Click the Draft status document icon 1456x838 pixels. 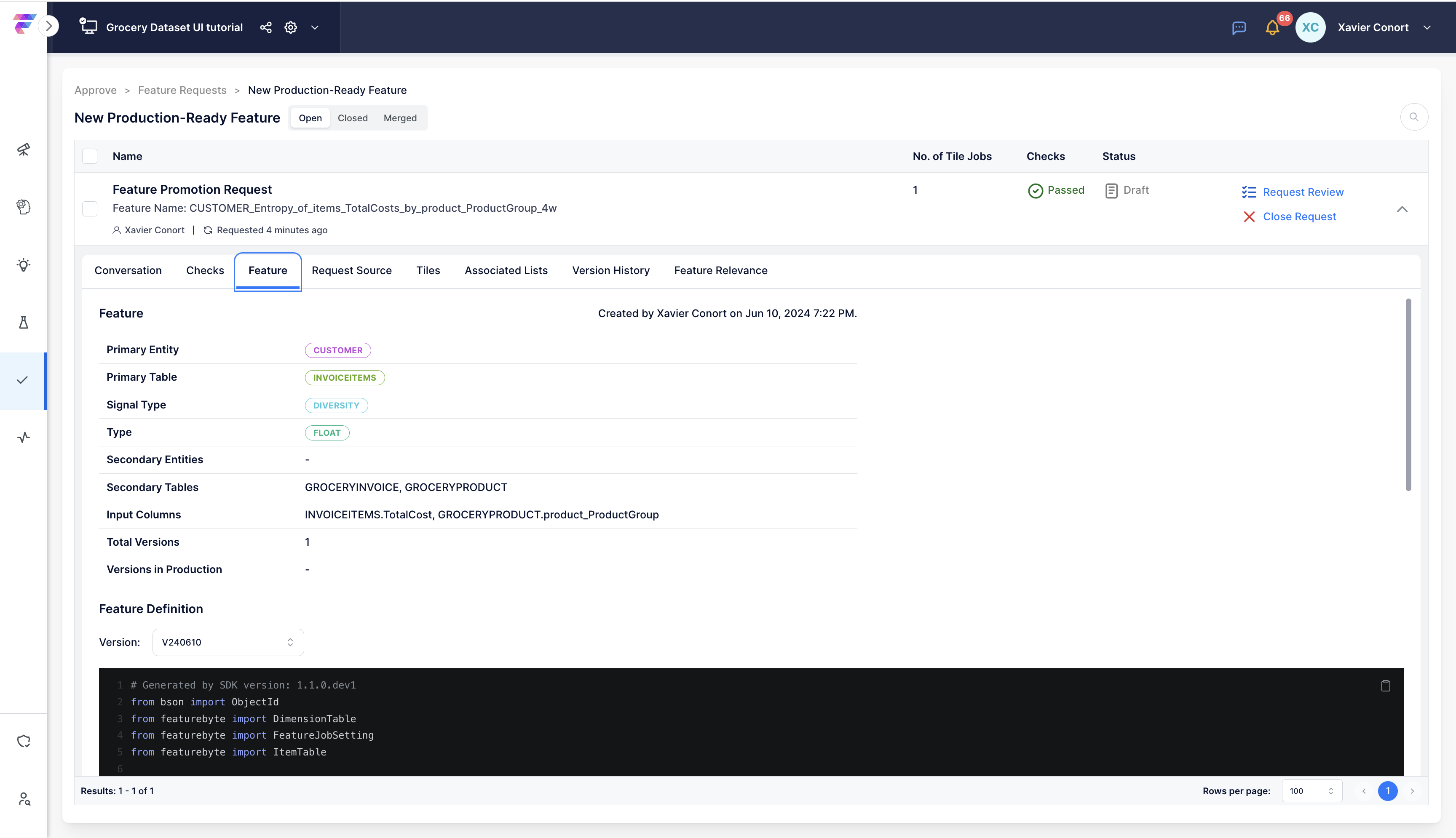[1111, 190]
